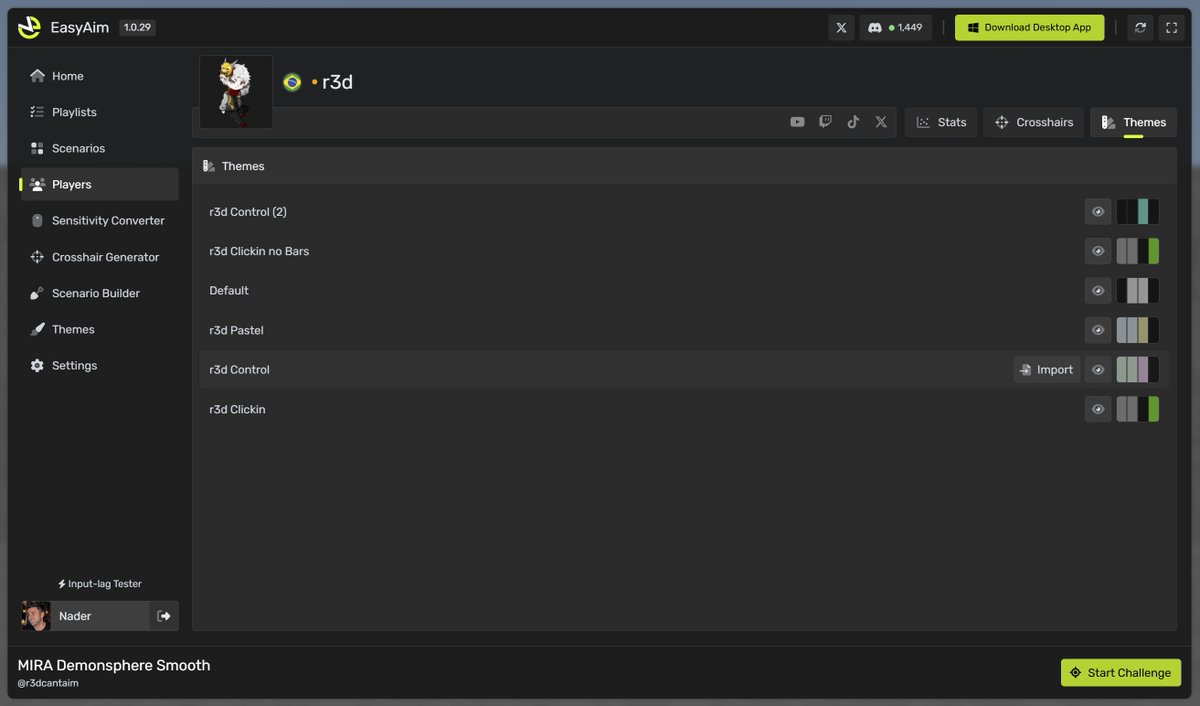Open r3d's TikTok profile icon
1200x706 pixels.
[x=853, y=122]
